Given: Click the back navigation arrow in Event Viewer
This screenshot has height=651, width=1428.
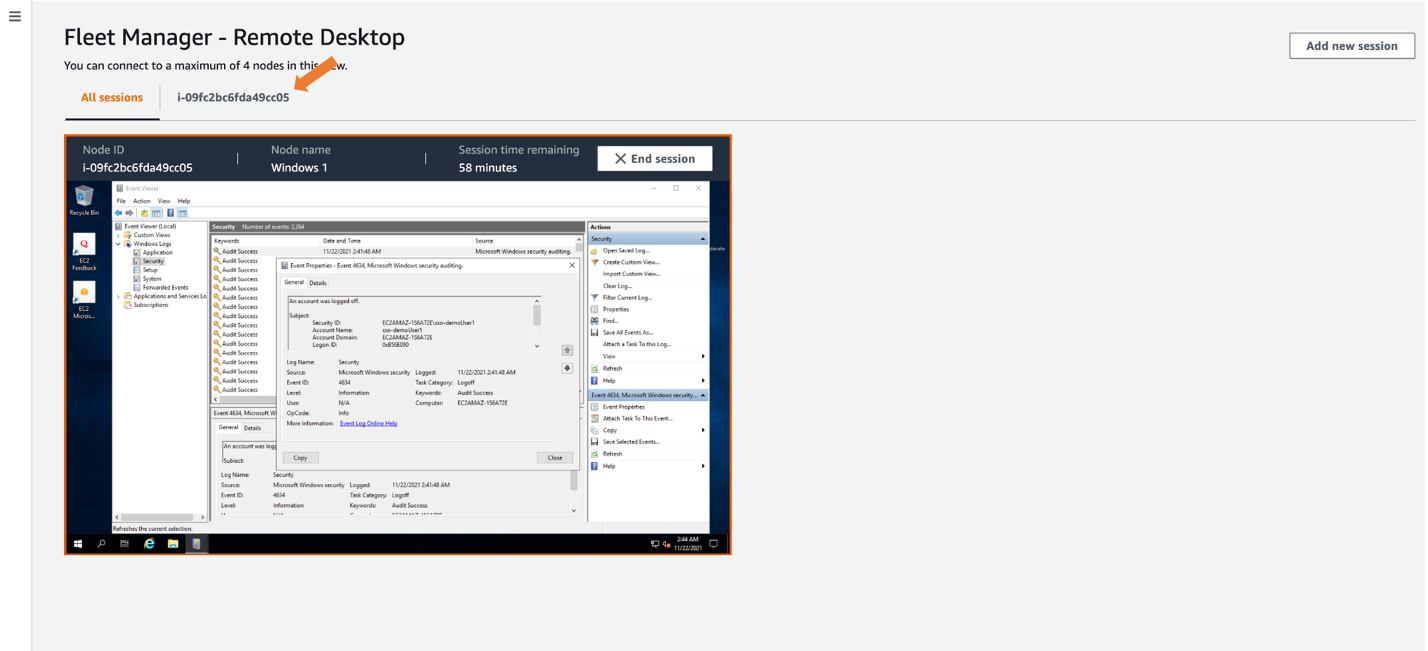Looking at the screenshot, I should [118, 213].
